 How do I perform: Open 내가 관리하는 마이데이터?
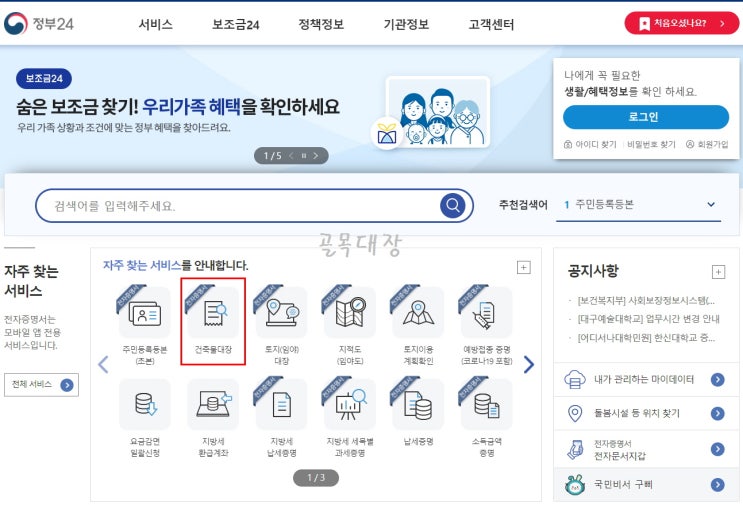coord(646,379)
